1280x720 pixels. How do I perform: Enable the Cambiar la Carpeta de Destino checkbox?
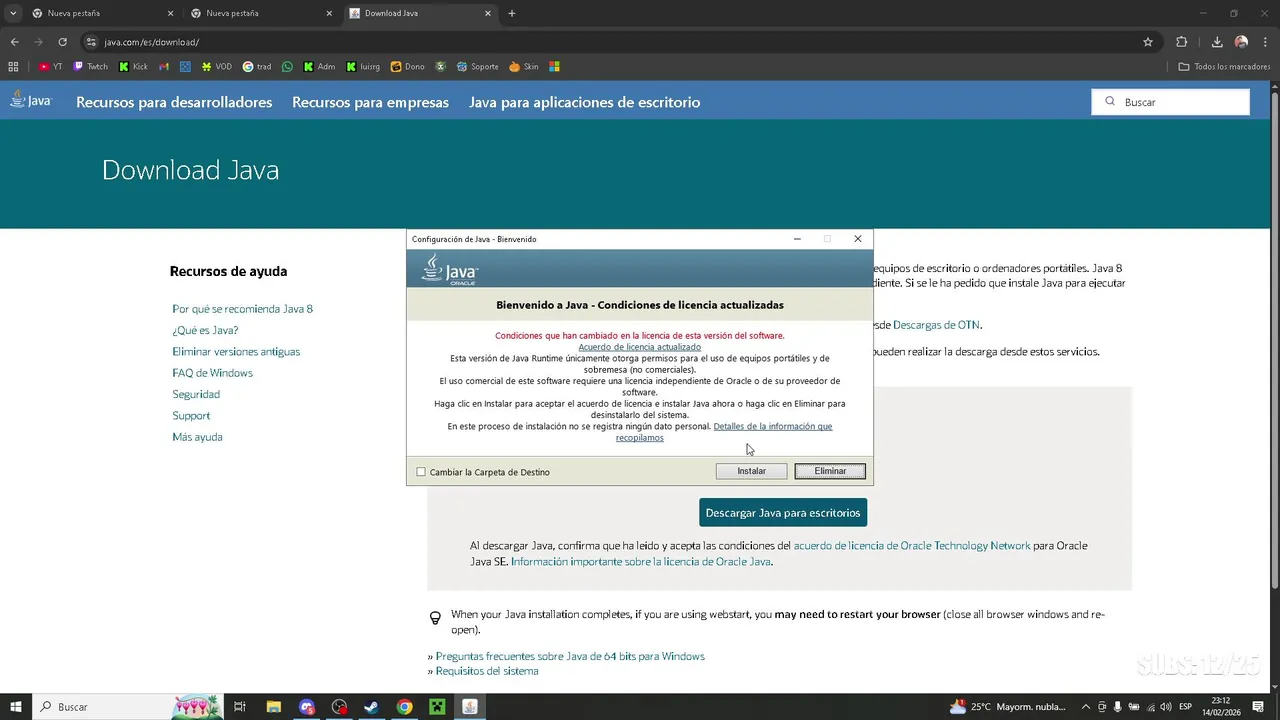[x=421, y=472]
